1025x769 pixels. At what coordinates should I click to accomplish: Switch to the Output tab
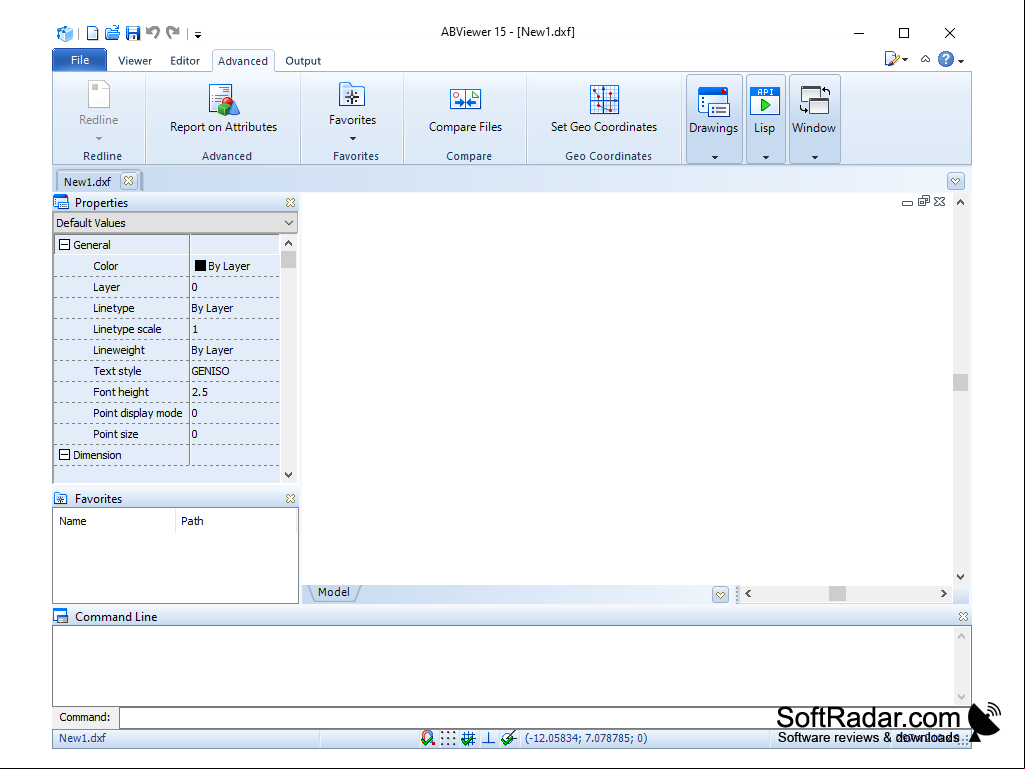tap(303, 61)
